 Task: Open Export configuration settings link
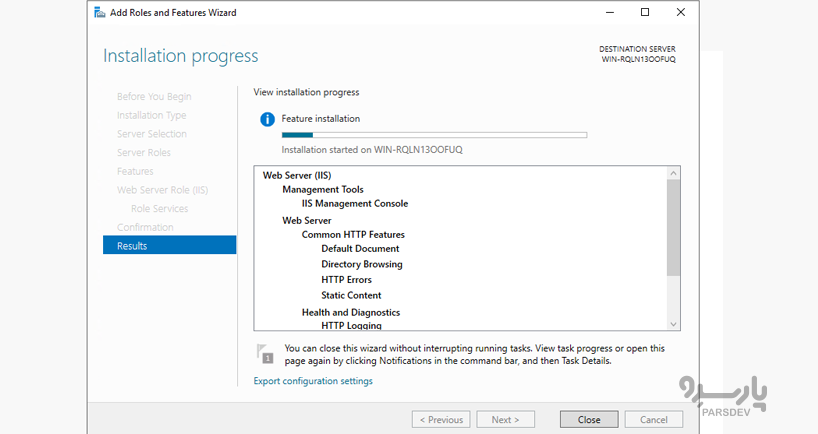click(313, 381)
